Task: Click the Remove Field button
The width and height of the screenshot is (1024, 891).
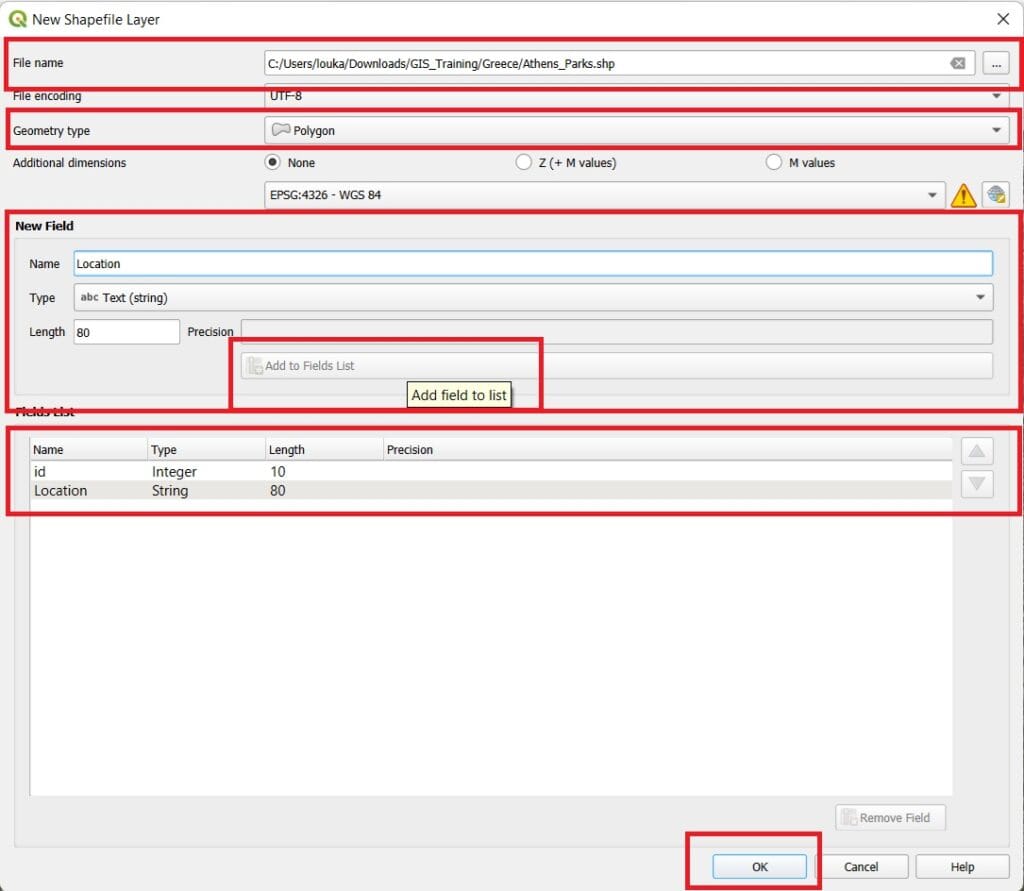Action: coord(890,817)
